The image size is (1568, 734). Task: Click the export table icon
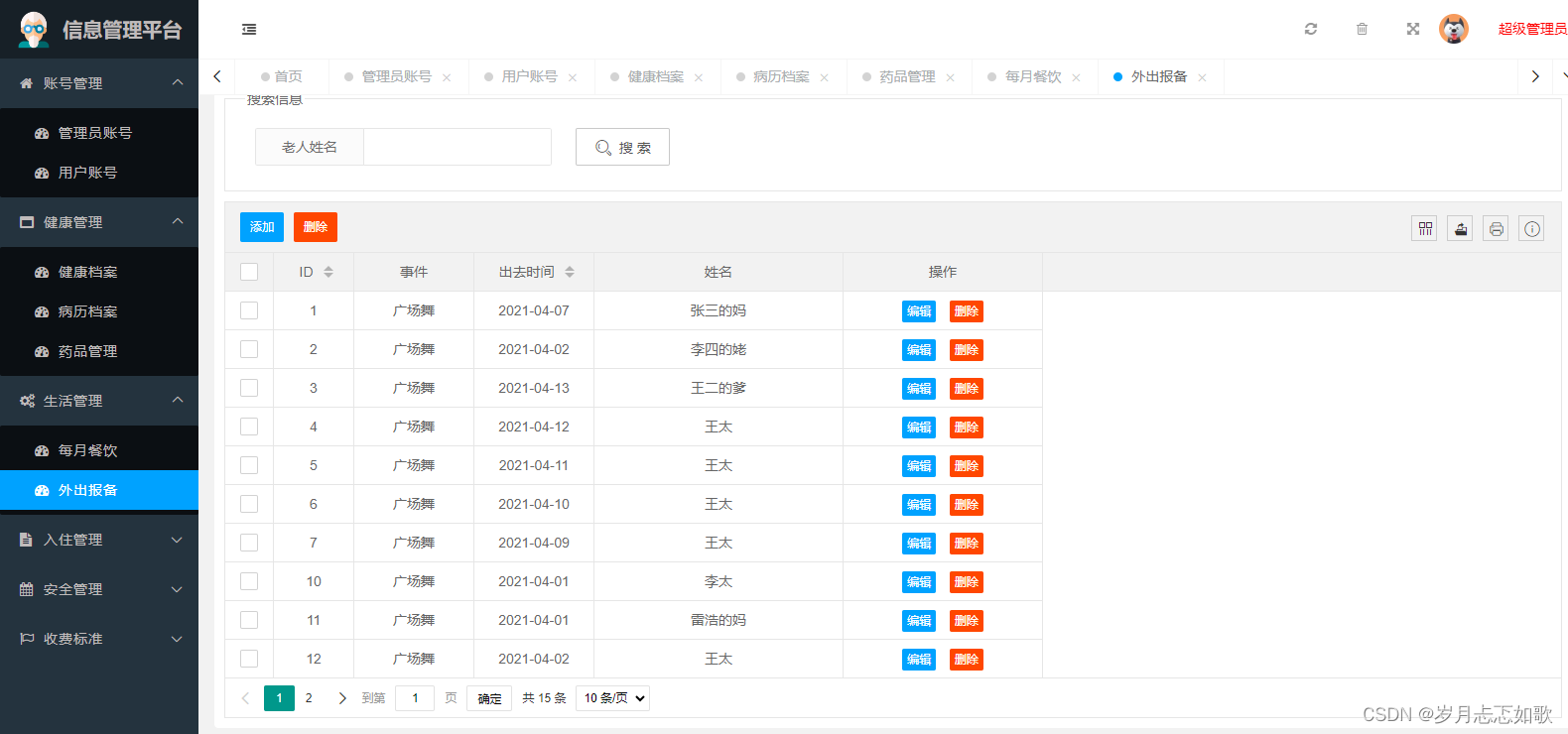(1461, 229)
